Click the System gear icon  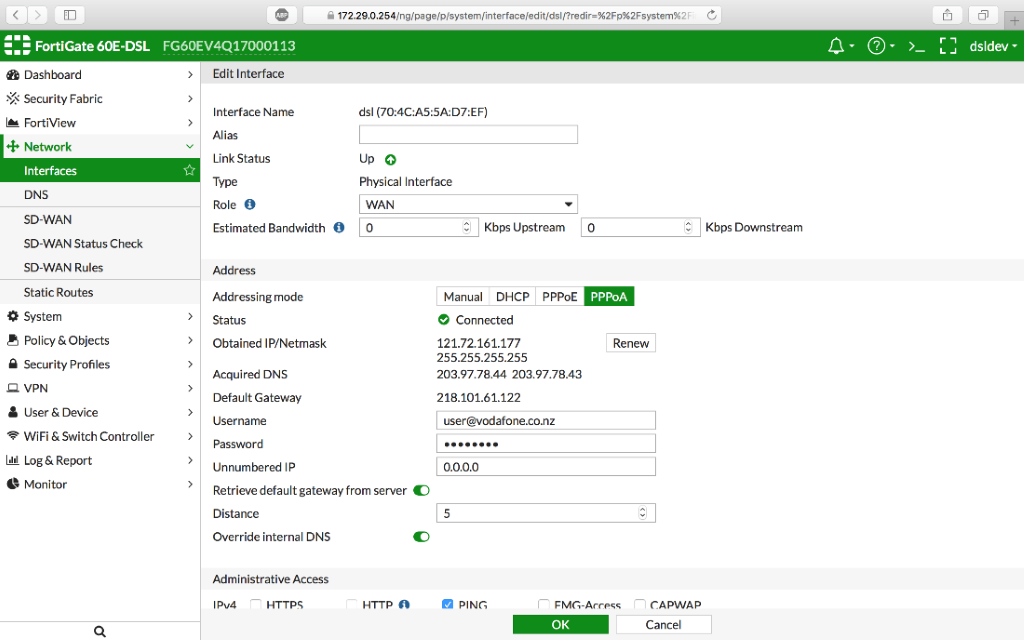(x=12, y=316)
